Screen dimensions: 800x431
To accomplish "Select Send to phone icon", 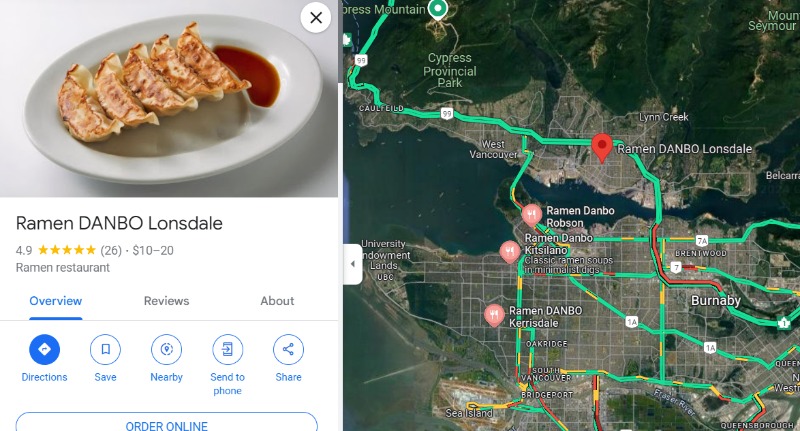I will 228,349.
